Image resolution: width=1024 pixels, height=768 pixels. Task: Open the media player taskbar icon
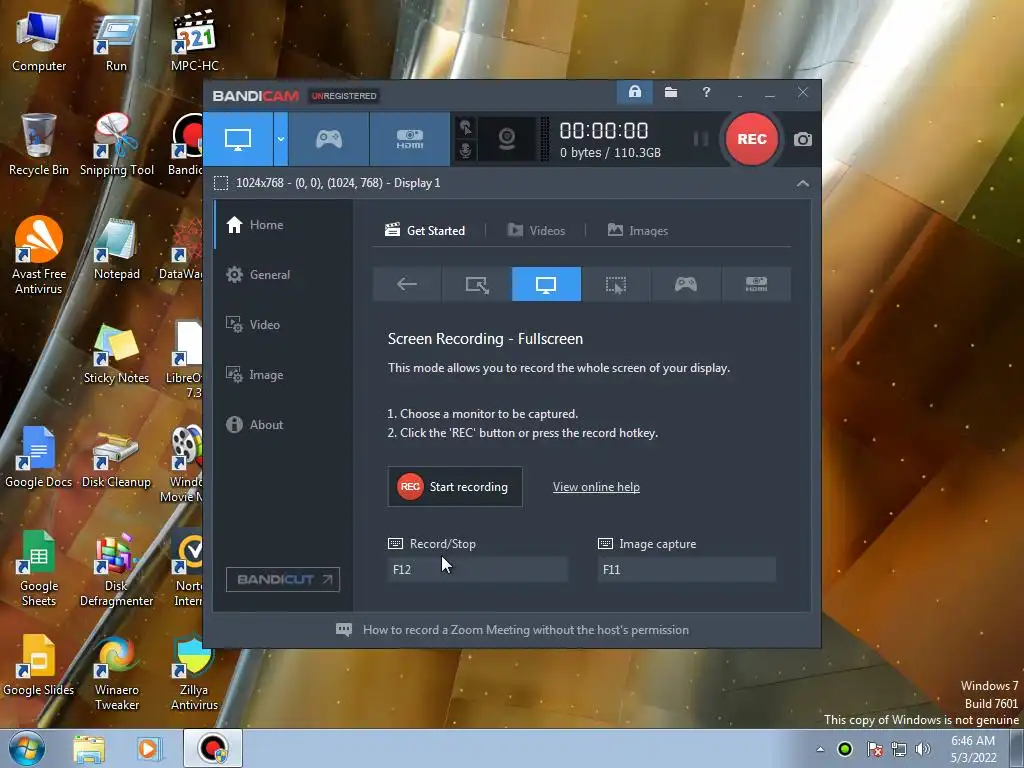coord(148,749)
